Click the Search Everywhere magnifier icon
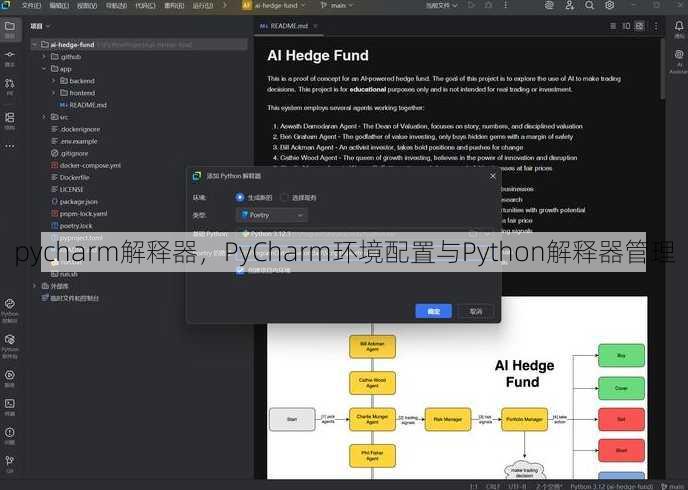This screenshot has width=688, height=490. 589,5
